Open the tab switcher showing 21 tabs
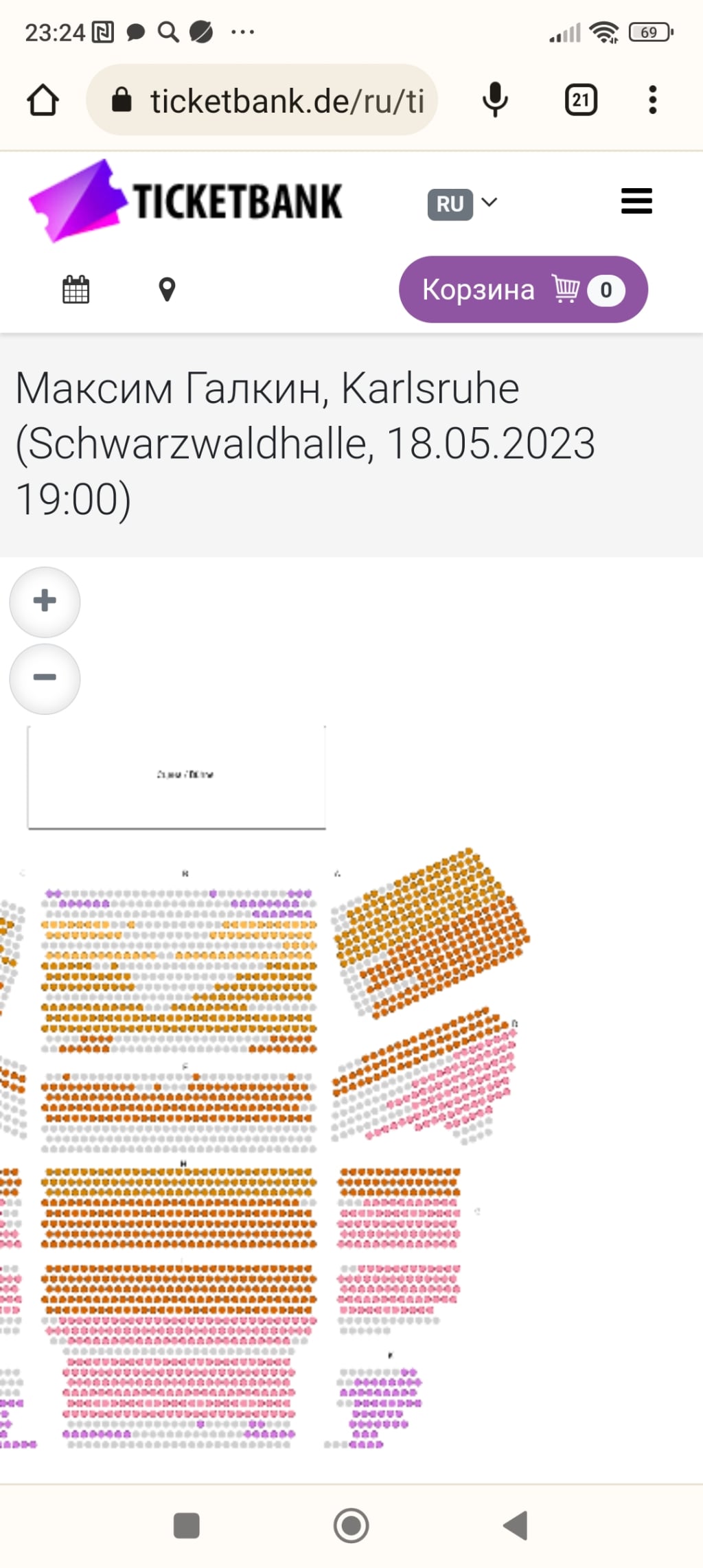This screenshot has width=703, height=1568. [x=581, y=100]
